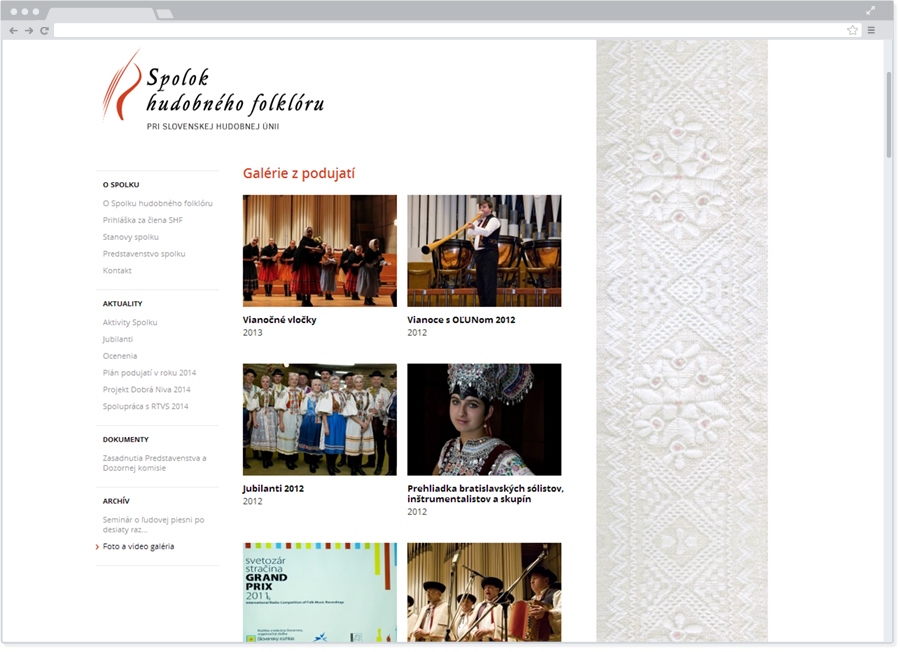Image resolution: width=900 pixels, height=652 pixels.
Task: Click the new tab button
Action: click(165, 13)
